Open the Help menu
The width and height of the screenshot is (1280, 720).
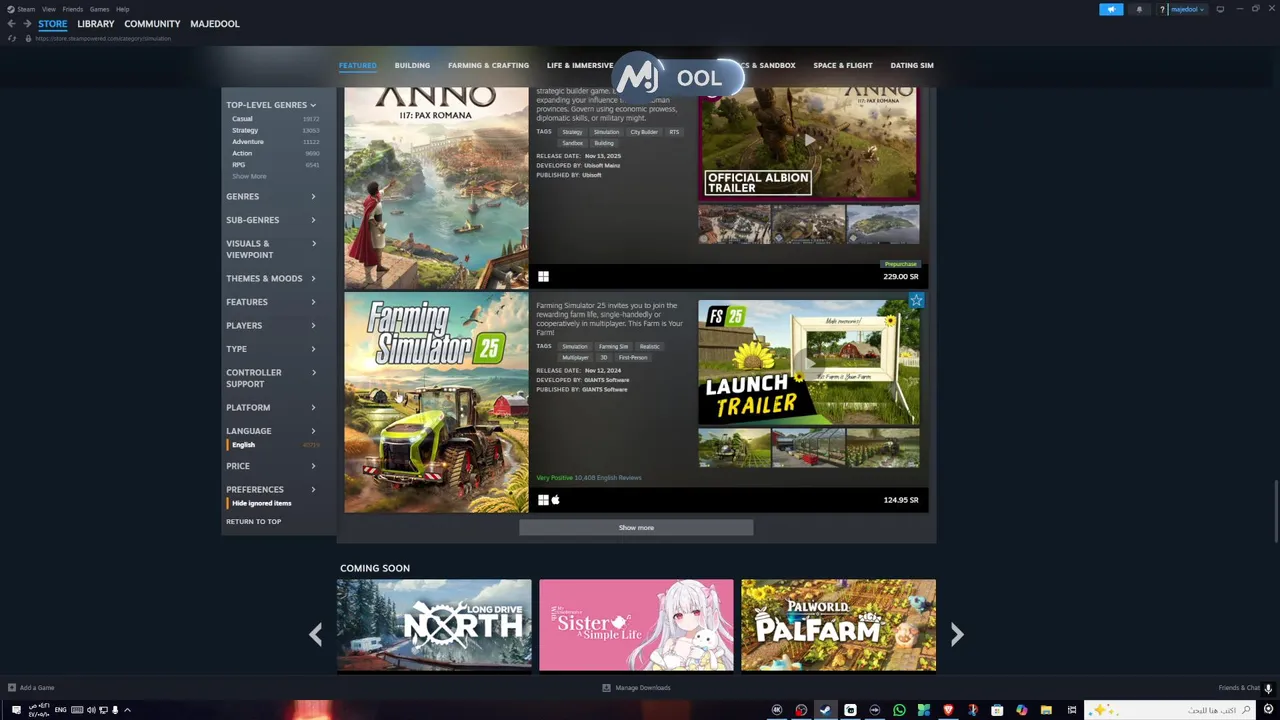click(122, 9)
